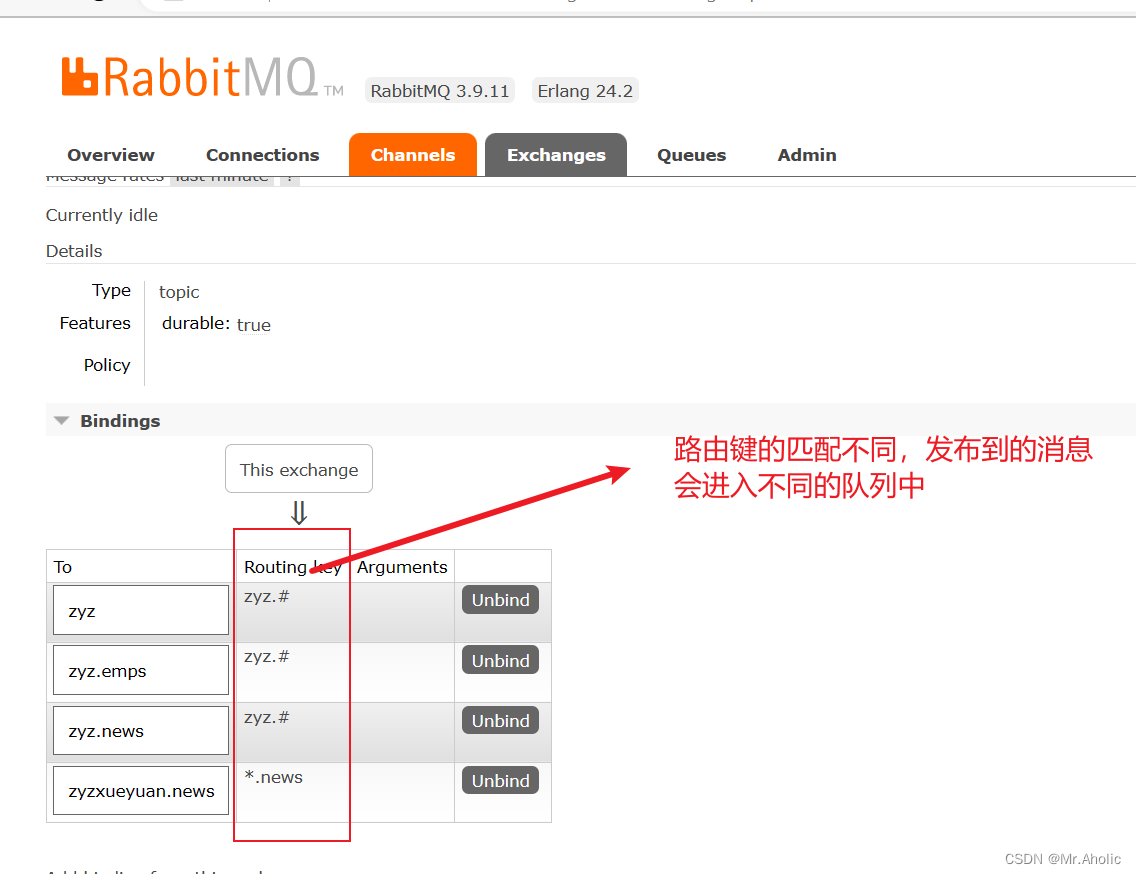
Task: Open the Connections tab
Action: click(x=262, y=155)
